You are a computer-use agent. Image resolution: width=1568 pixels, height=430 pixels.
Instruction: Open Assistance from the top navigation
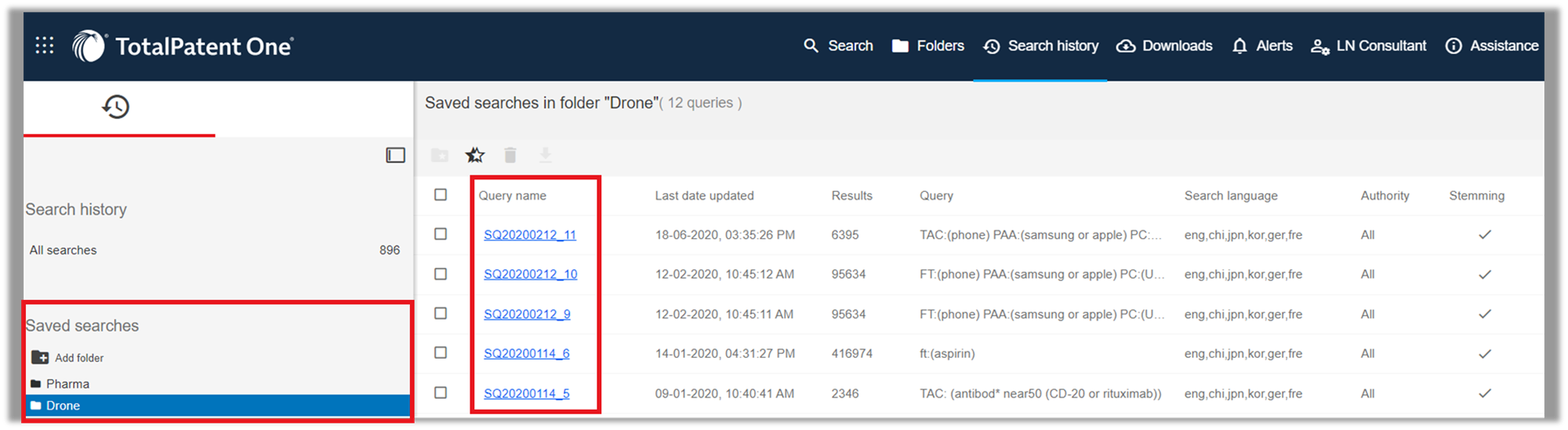1492,46
